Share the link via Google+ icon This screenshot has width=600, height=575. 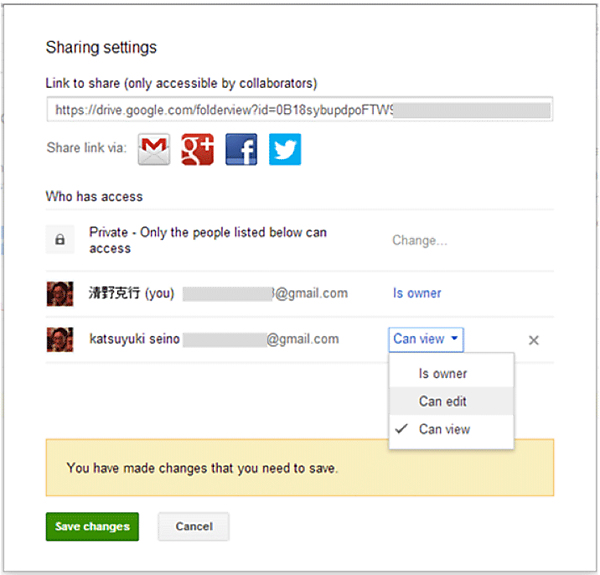(x=197, y=149)
